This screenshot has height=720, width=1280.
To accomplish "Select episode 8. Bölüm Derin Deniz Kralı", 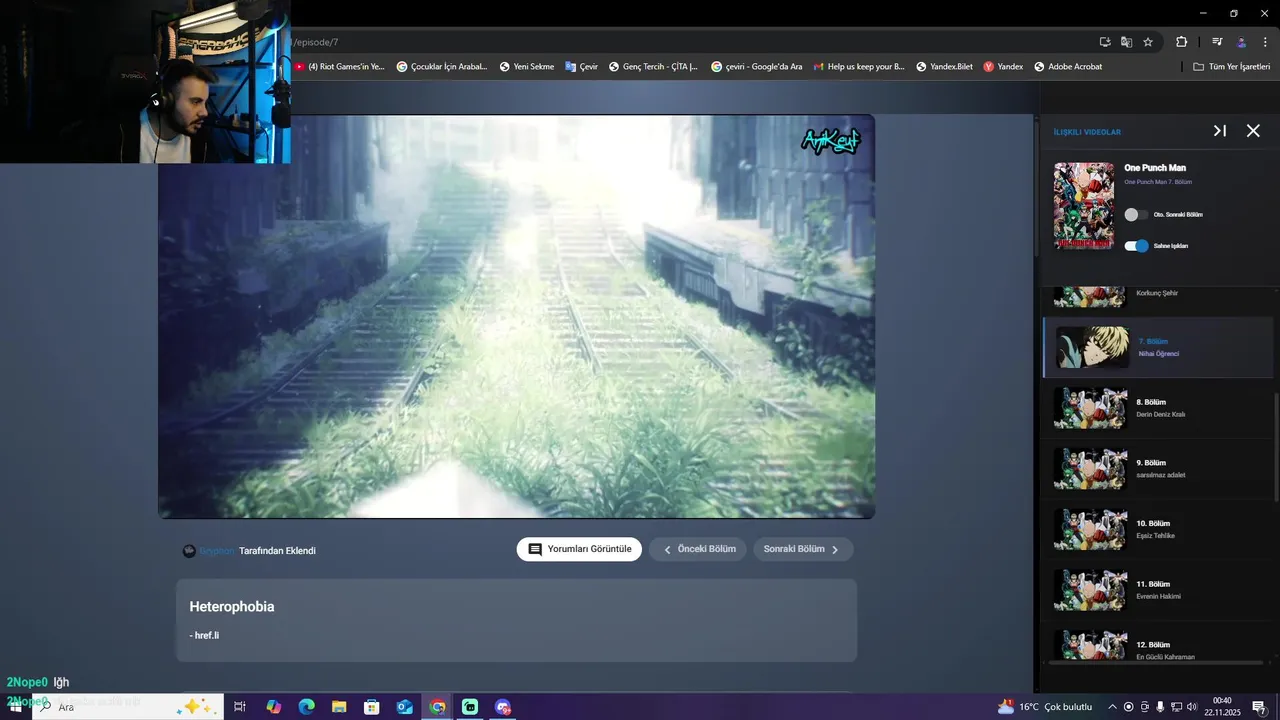I will [x=1158, y=408].
